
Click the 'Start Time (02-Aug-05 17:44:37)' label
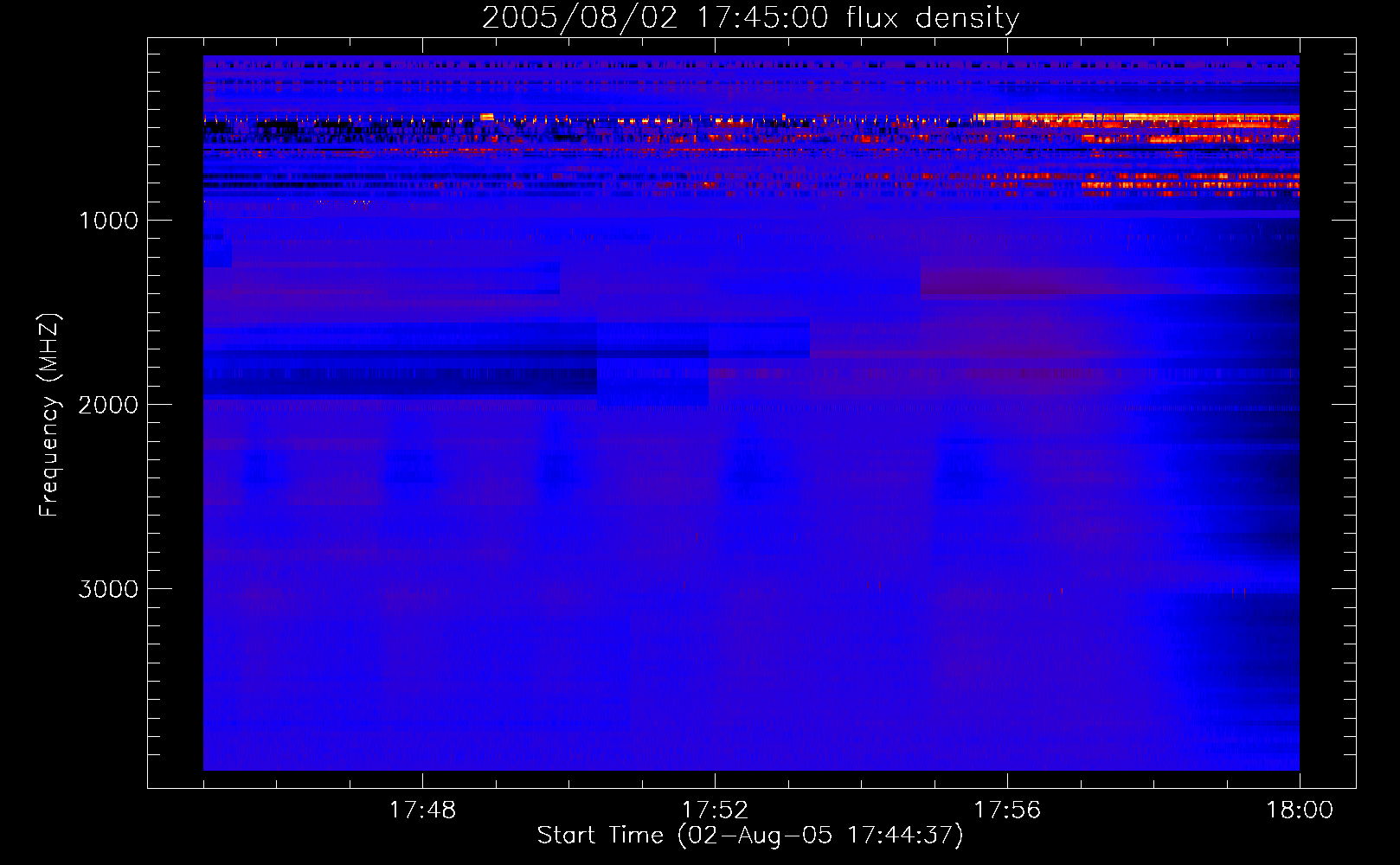point(750,836)
